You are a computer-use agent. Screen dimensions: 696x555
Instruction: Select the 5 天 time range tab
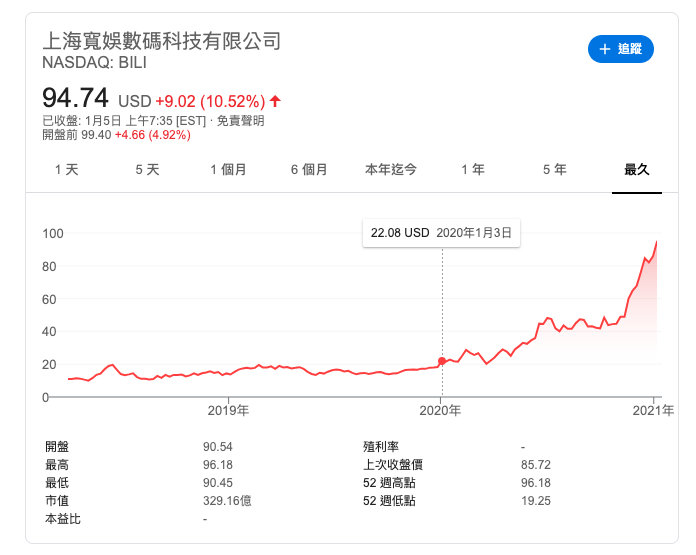147,170
